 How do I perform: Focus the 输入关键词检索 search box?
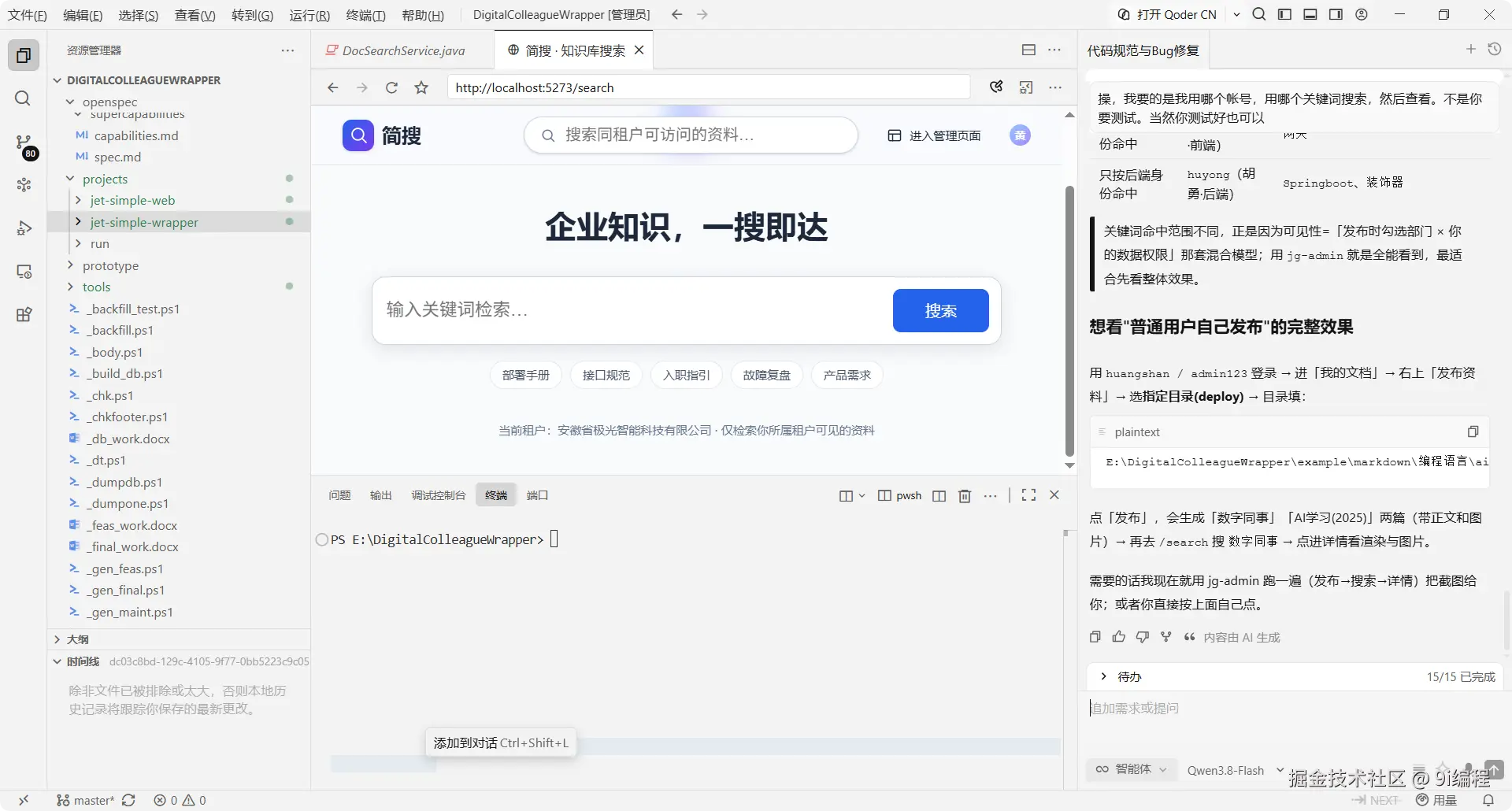click(632, 310)
